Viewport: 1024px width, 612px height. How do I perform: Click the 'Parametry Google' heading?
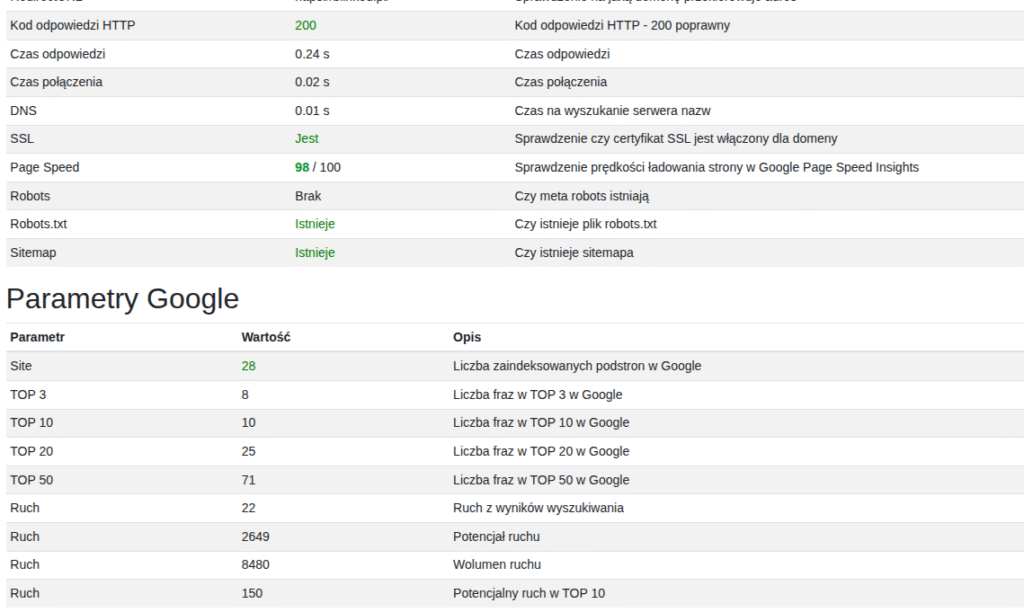click(x=123, y=298)
